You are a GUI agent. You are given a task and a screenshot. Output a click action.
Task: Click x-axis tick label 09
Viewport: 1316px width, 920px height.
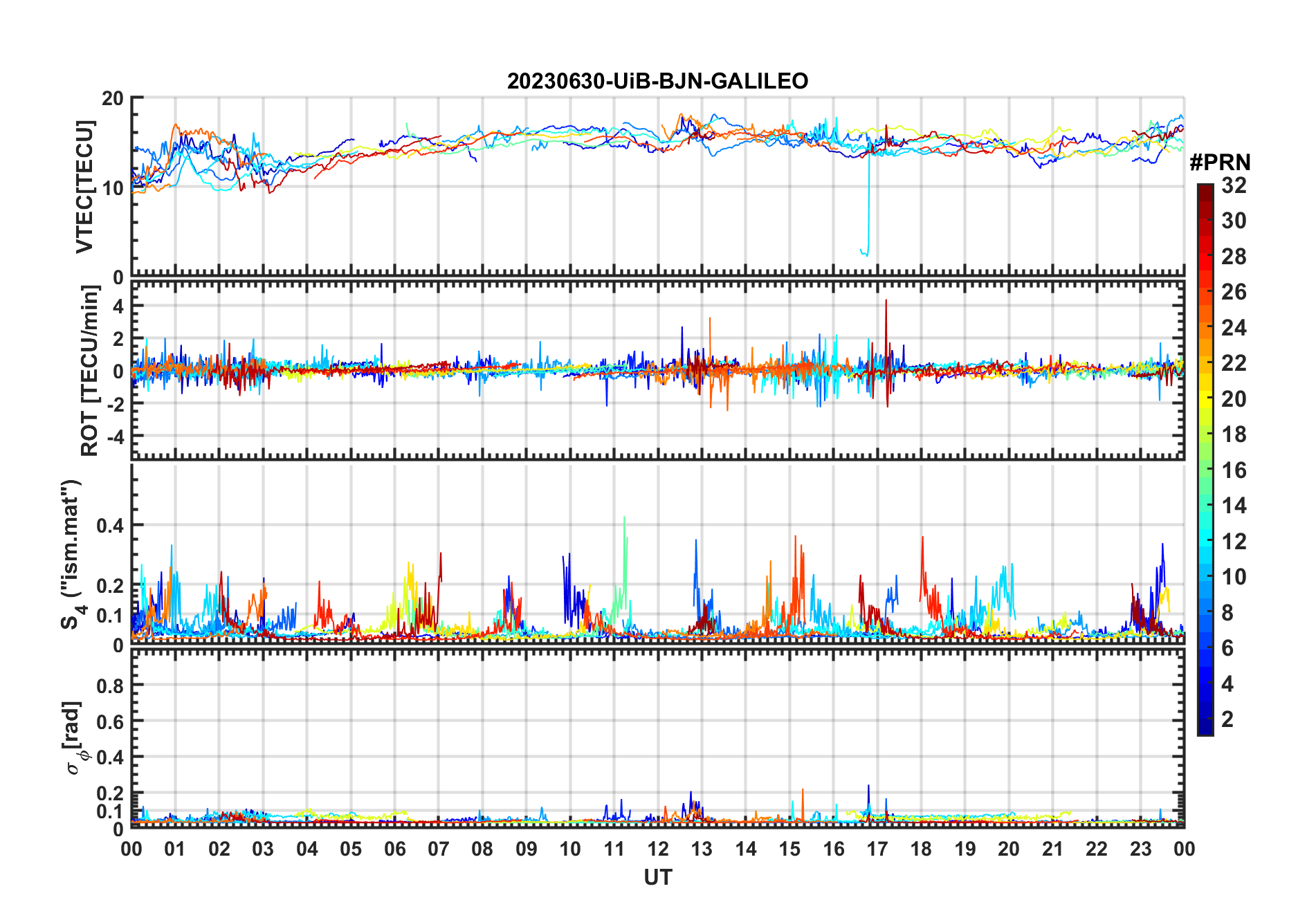[x=527, y=849]
